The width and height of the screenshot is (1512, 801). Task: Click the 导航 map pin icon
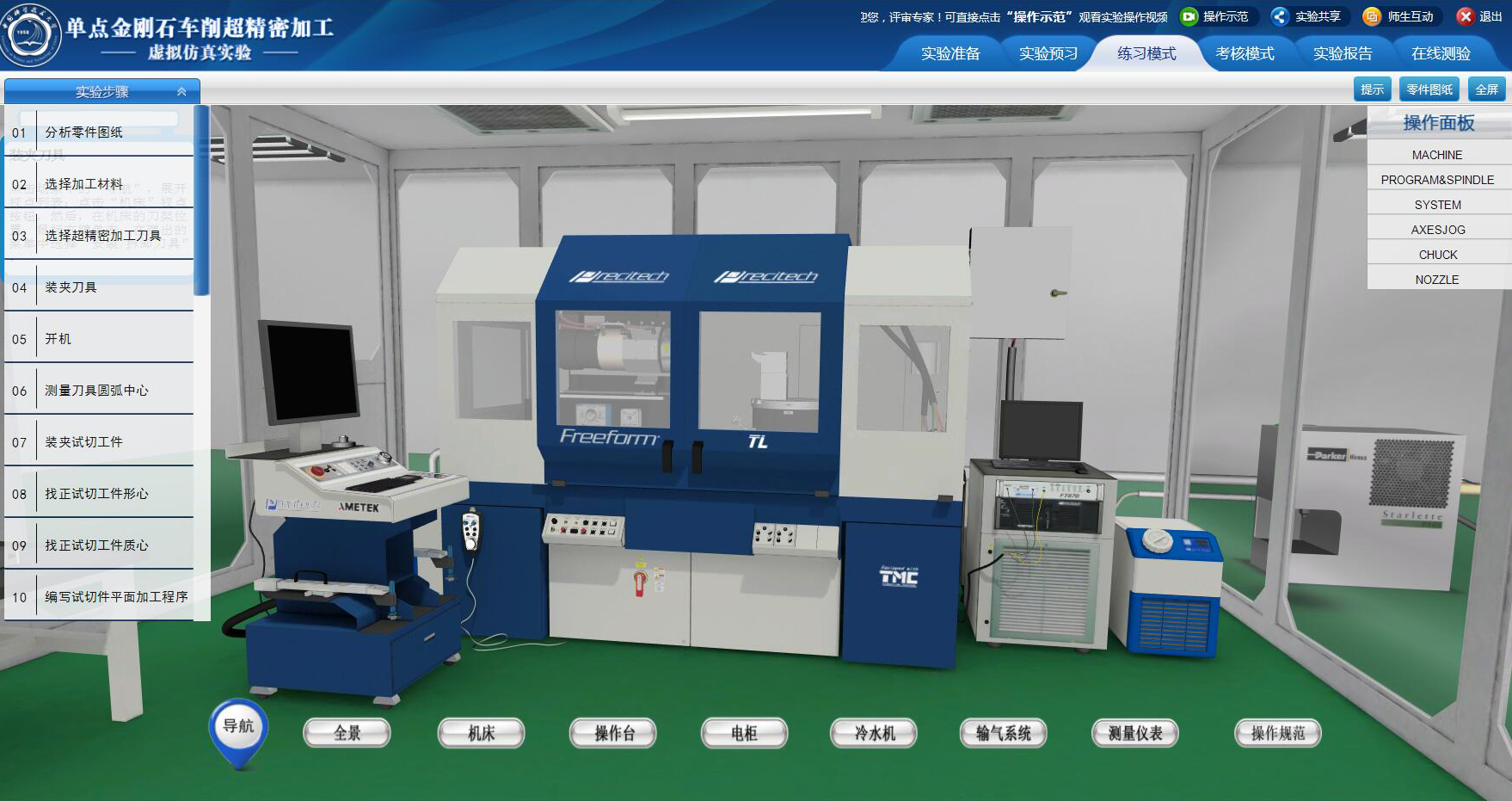238,731
